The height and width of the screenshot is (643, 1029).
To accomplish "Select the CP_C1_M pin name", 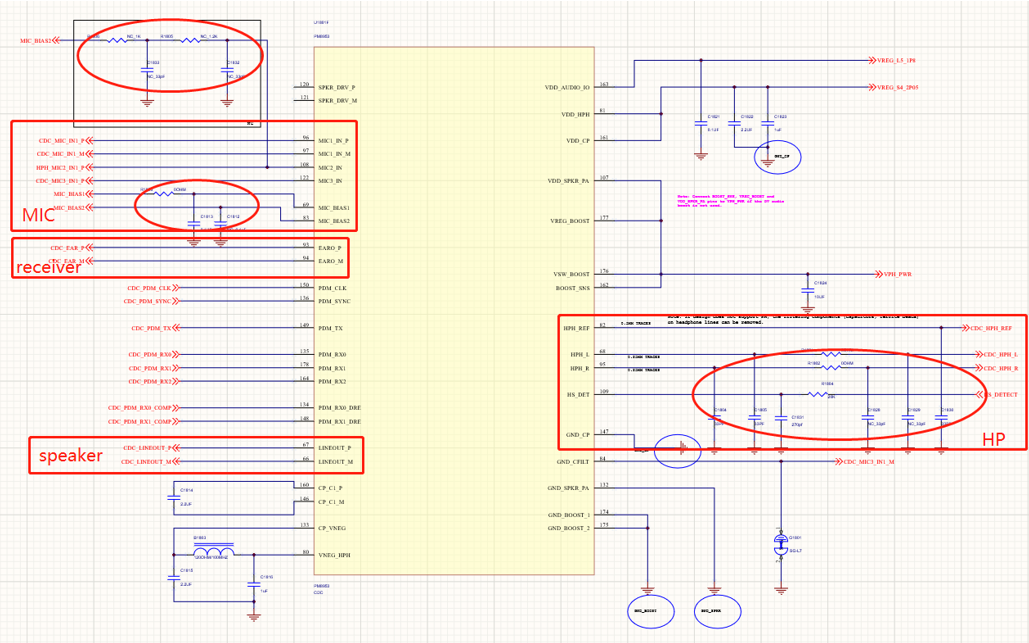I will click(331, 502).
